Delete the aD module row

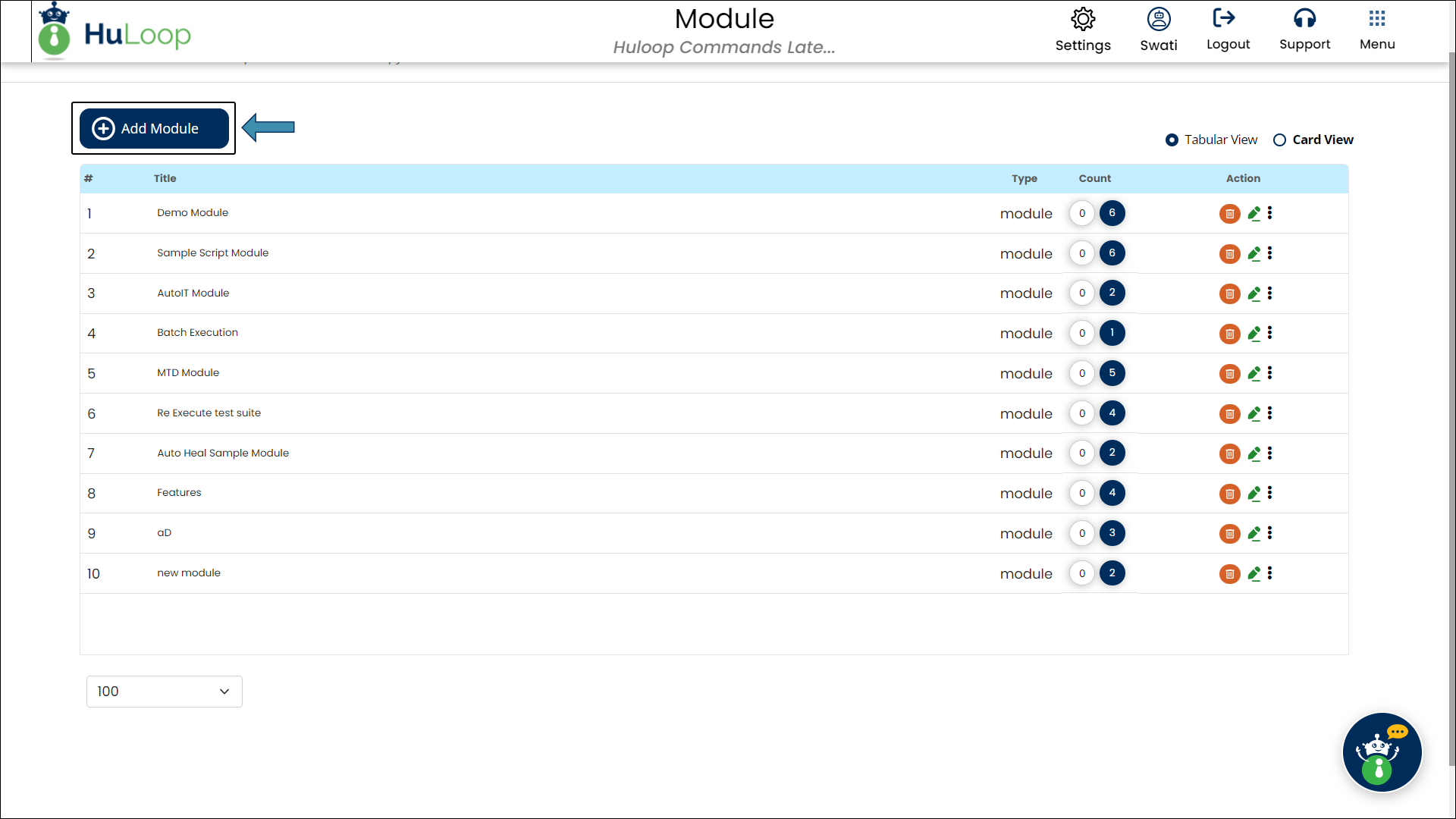(x=1229, y=534)
